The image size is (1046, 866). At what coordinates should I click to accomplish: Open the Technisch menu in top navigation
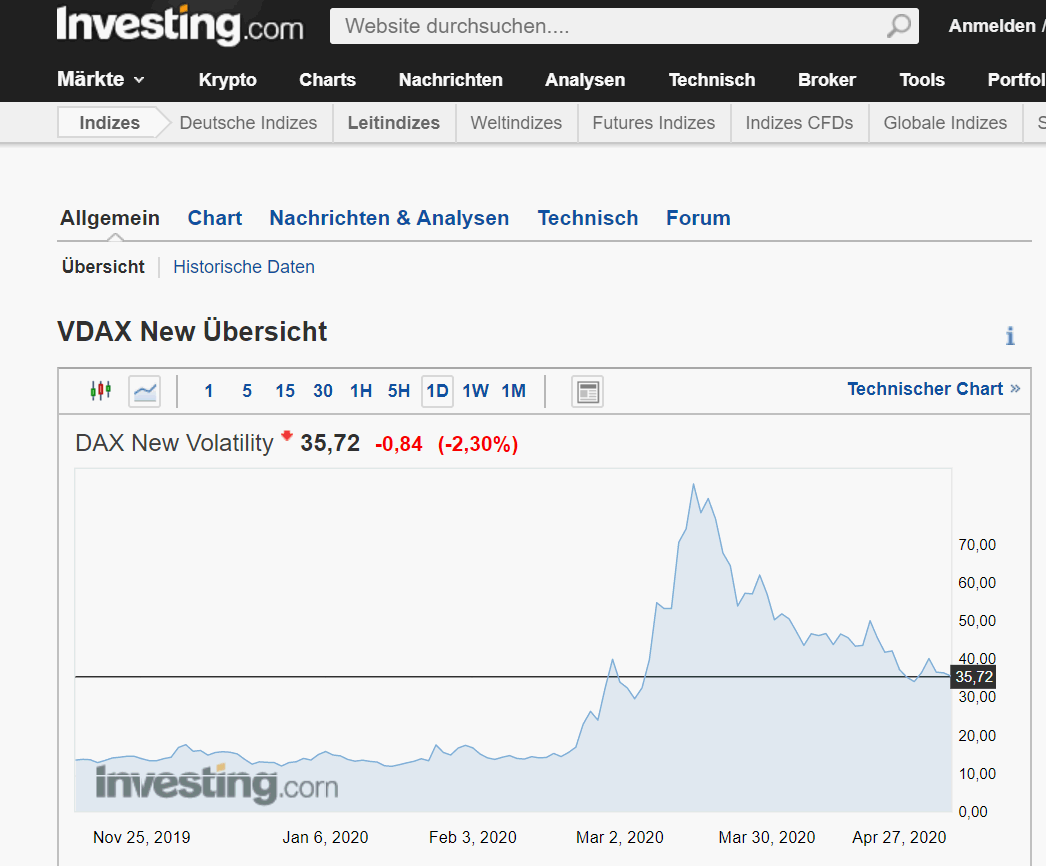712,80
